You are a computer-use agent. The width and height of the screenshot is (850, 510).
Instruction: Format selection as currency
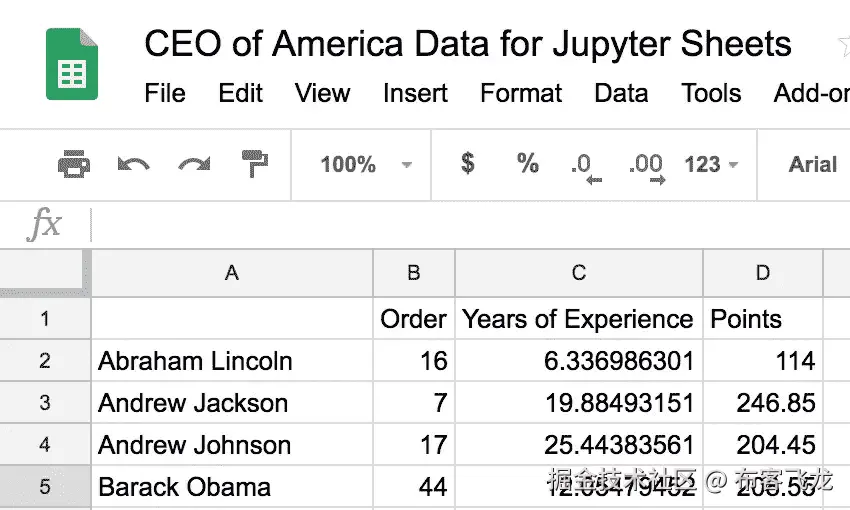(467, 164)
